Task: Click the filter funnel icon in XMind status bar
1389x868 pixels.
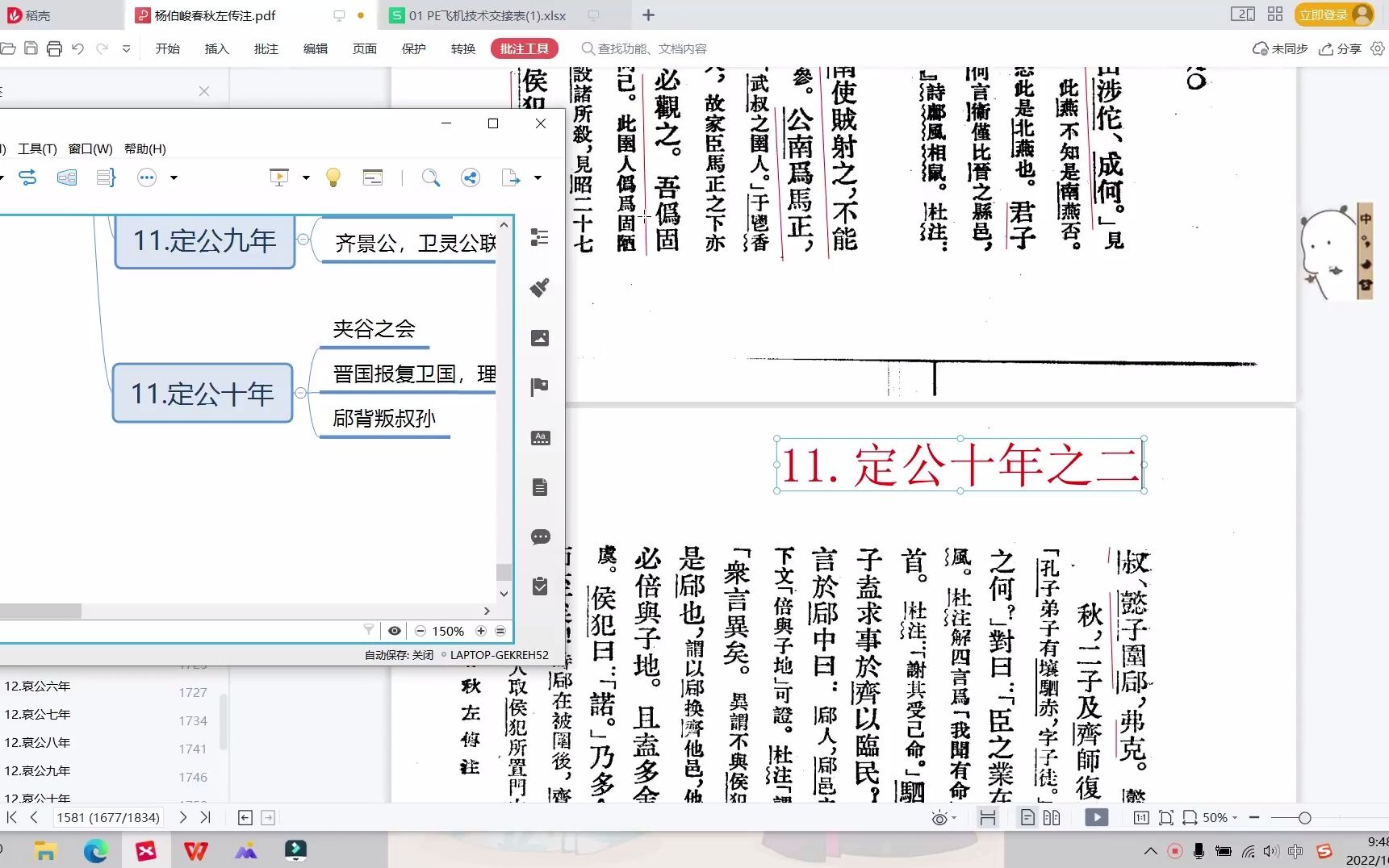Action: click(369, 630)
